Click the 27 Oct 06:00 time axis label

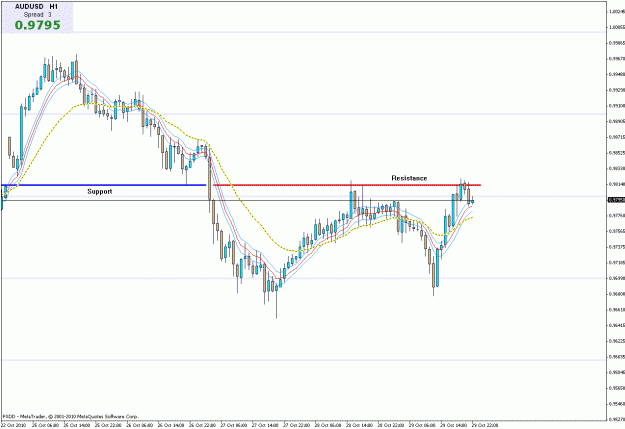tap(234, 425)
